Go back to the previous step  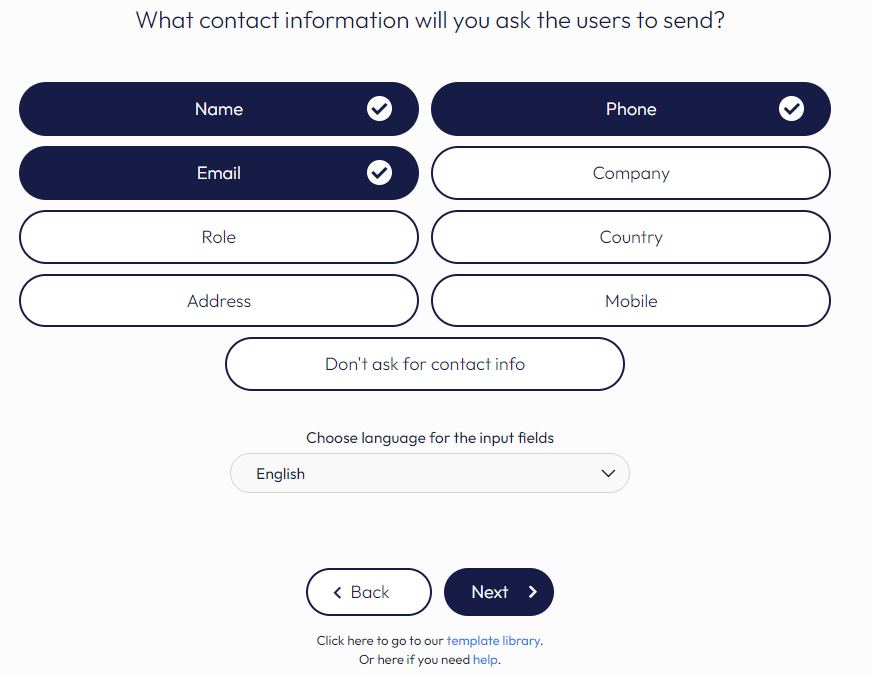(368, 592)
